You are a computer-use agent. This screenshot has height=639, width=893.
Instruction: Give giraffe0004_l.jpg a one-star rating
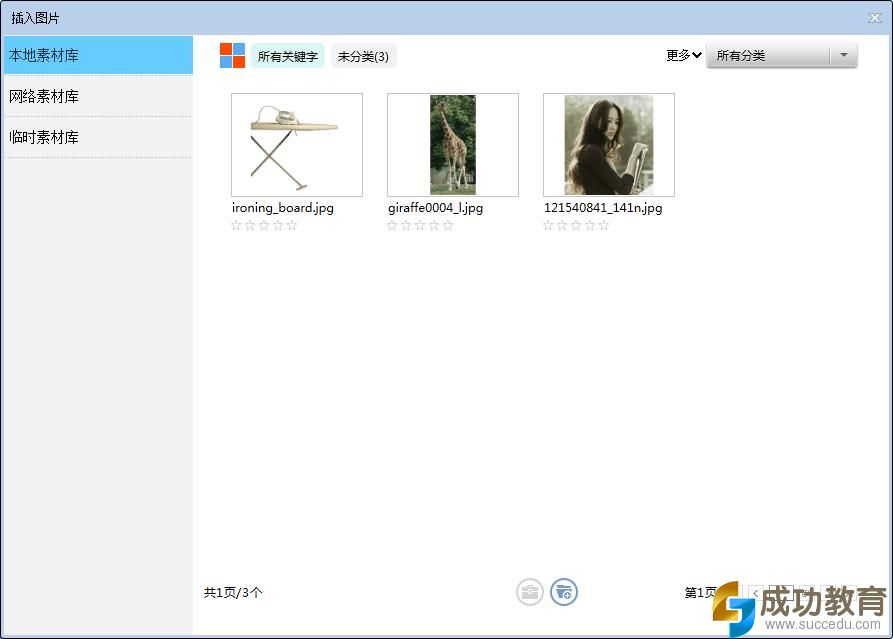(392, 226)
